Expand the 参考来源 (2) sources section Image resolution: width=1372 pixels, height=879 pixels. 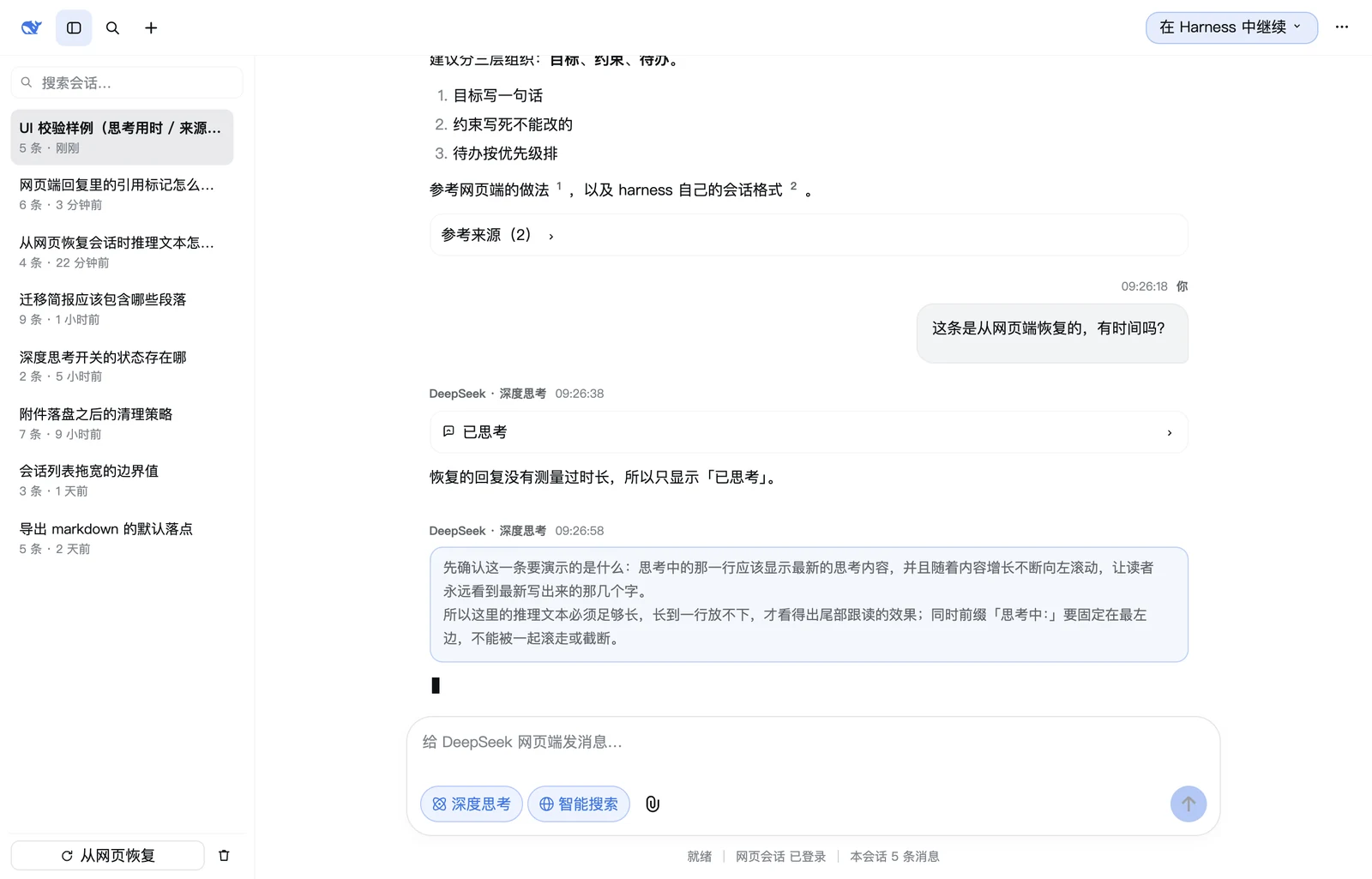click(x=809, y=235)
